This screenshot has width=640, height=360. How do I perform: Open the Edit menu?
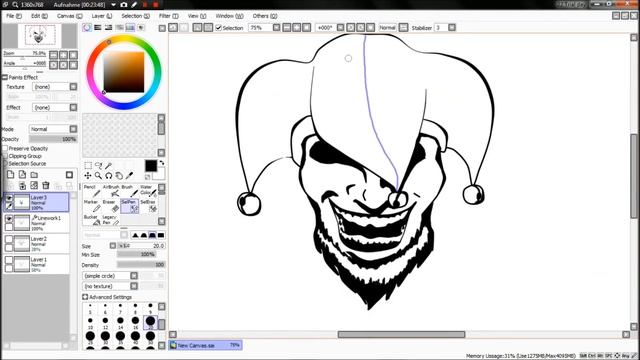[39, 16]
